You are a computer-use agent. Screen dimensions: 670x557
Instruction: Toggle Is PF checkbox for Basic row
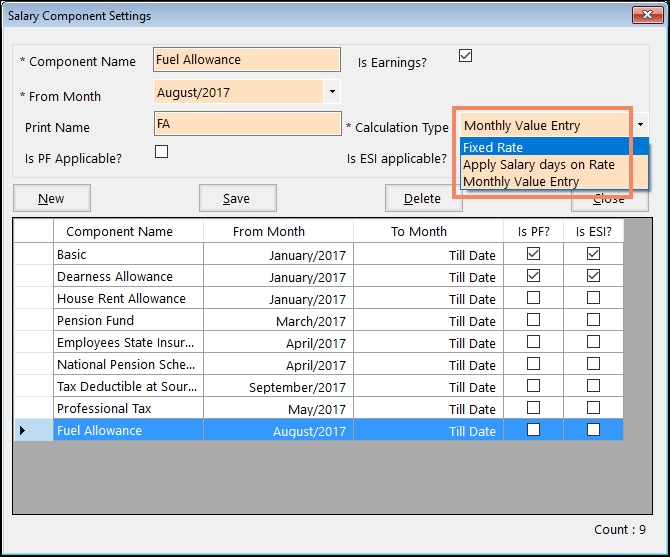533,254
